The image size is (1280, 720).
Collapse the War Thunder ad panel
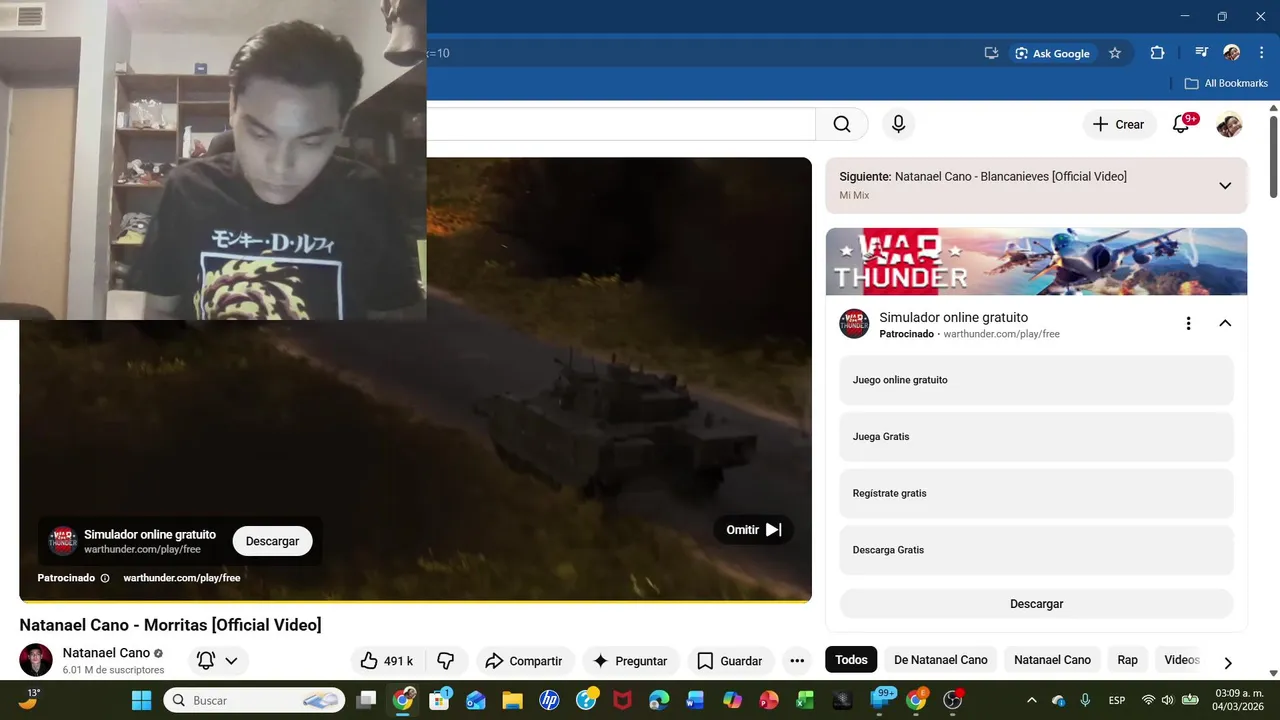pos(1225,323)
